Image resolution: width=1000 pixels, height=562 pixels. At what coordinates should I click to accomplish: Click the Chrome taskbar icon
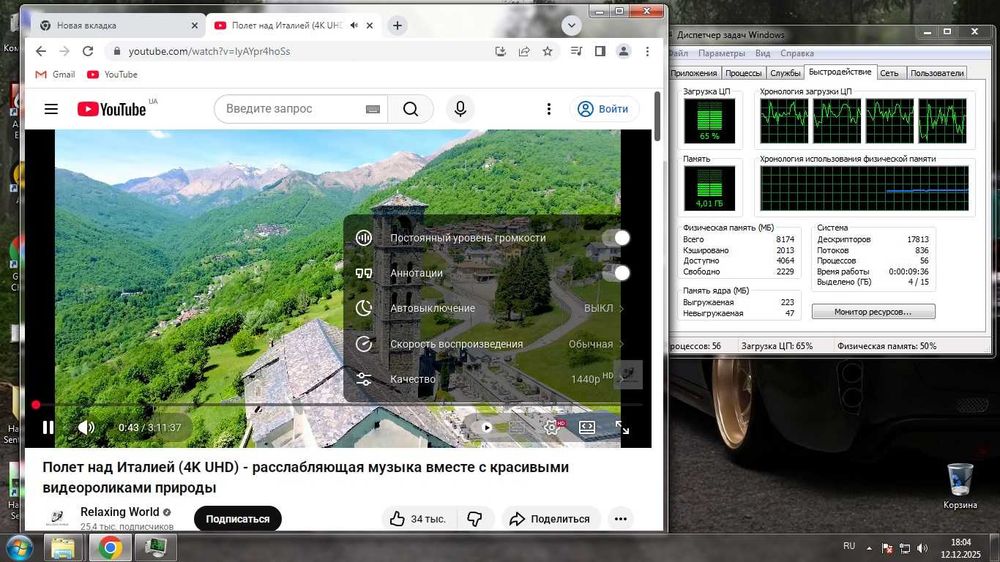[x=110, y=548]
